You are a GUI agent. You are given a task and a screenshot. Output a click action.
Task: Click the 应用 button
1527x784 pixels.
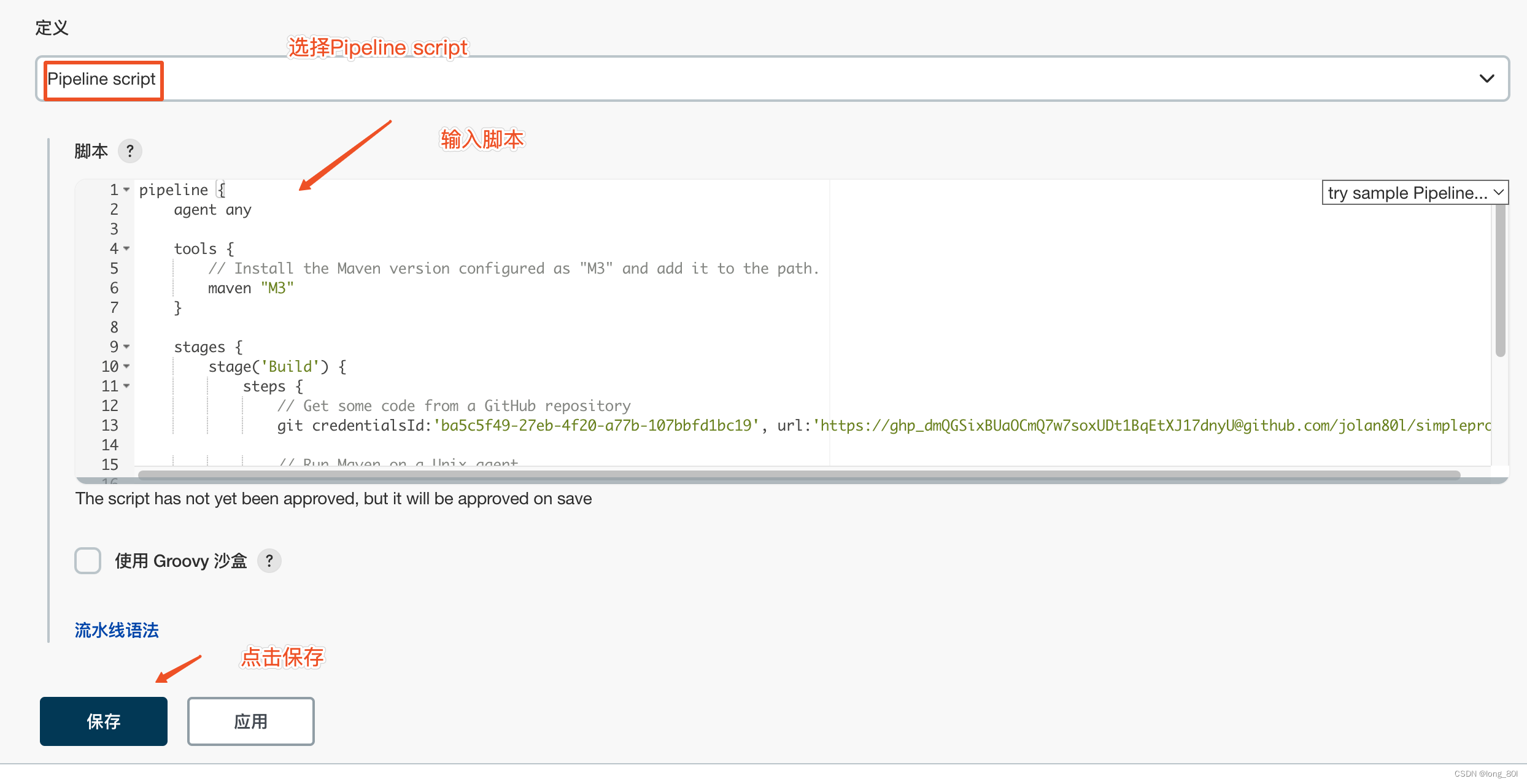coord(250,721)
